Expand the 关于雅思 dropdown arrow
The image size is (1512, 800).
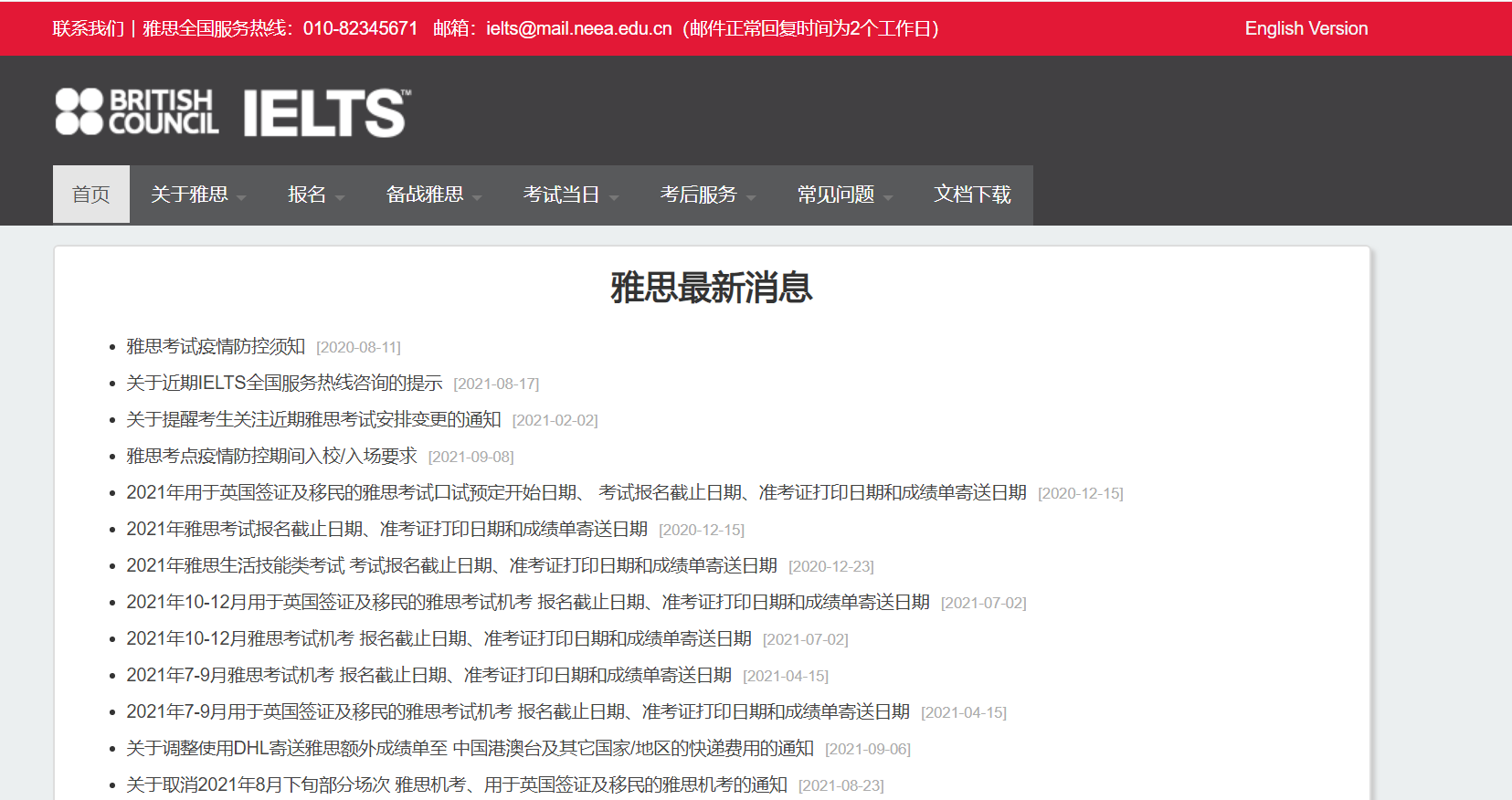[x=241, y=196]
